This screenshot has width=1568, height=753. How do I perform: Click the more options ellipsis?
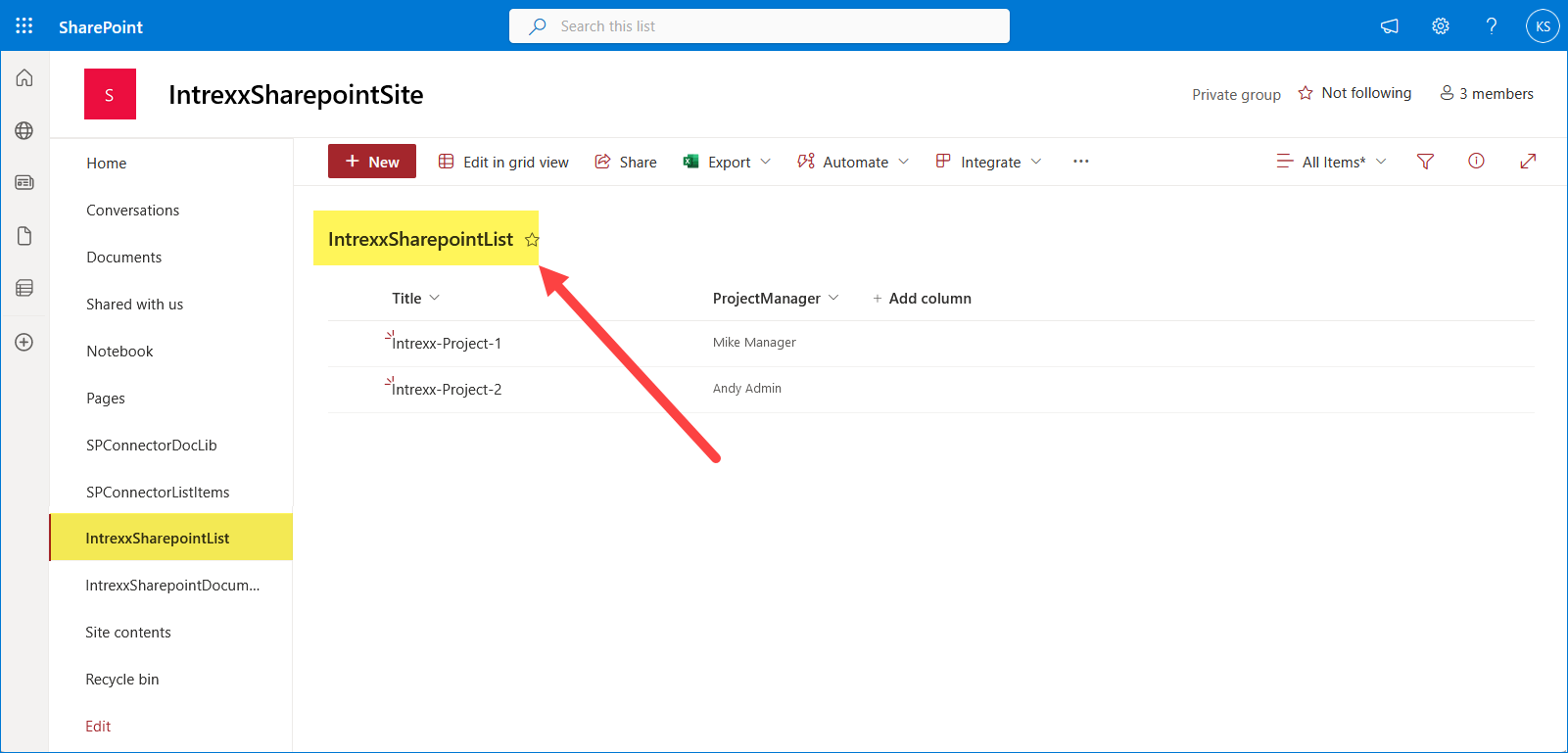tap(1080, 162)
